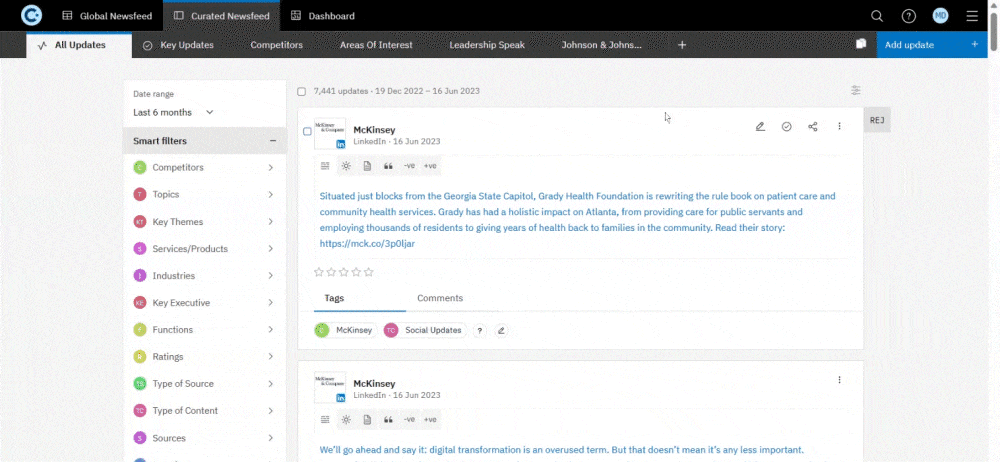Open the Johnson & Johns... tab
Screen dimensions: 1000x462
pos(601,45)
